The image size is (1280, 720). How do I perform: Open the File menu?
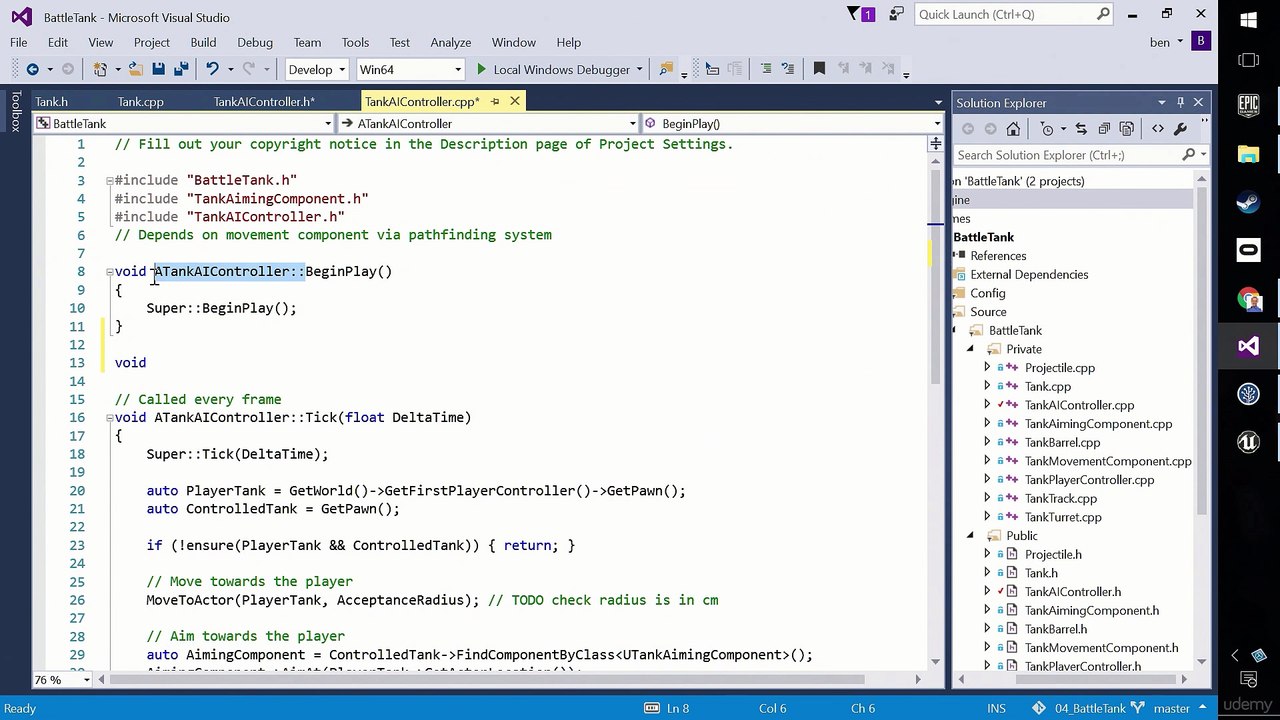pos(19,42)
